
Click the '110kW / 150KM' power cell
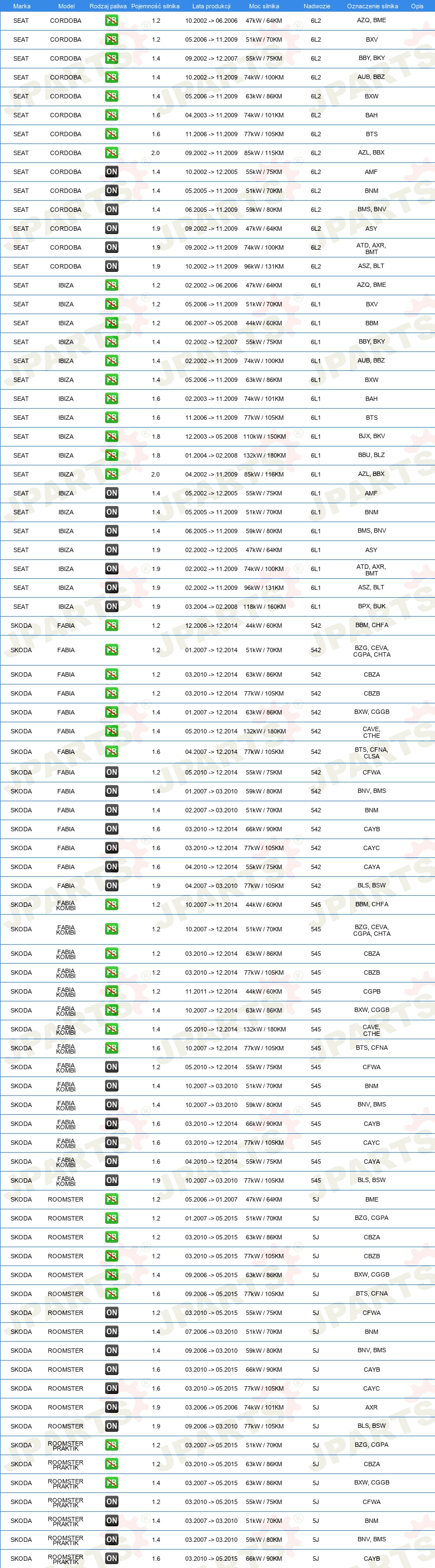pyautogui.click(x=264, y=436)
